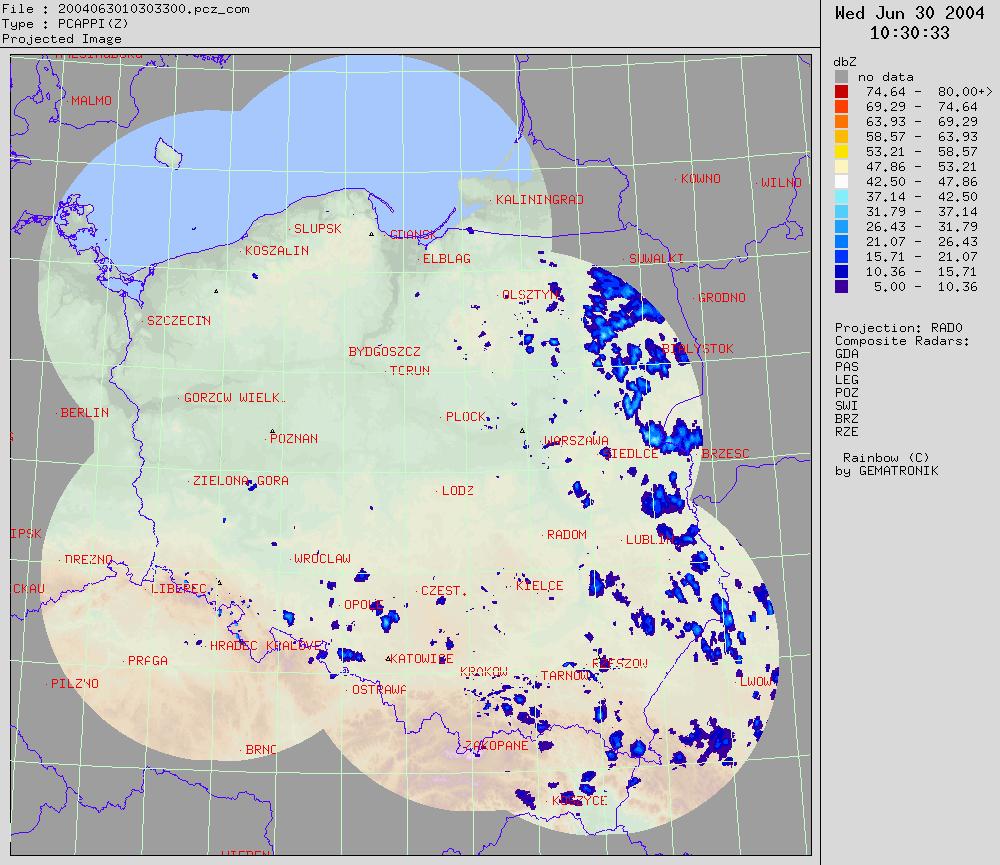The image size is (1000, 865).
Task: Click the radar site triangle near Poznan
Action: tap(272, 432)
